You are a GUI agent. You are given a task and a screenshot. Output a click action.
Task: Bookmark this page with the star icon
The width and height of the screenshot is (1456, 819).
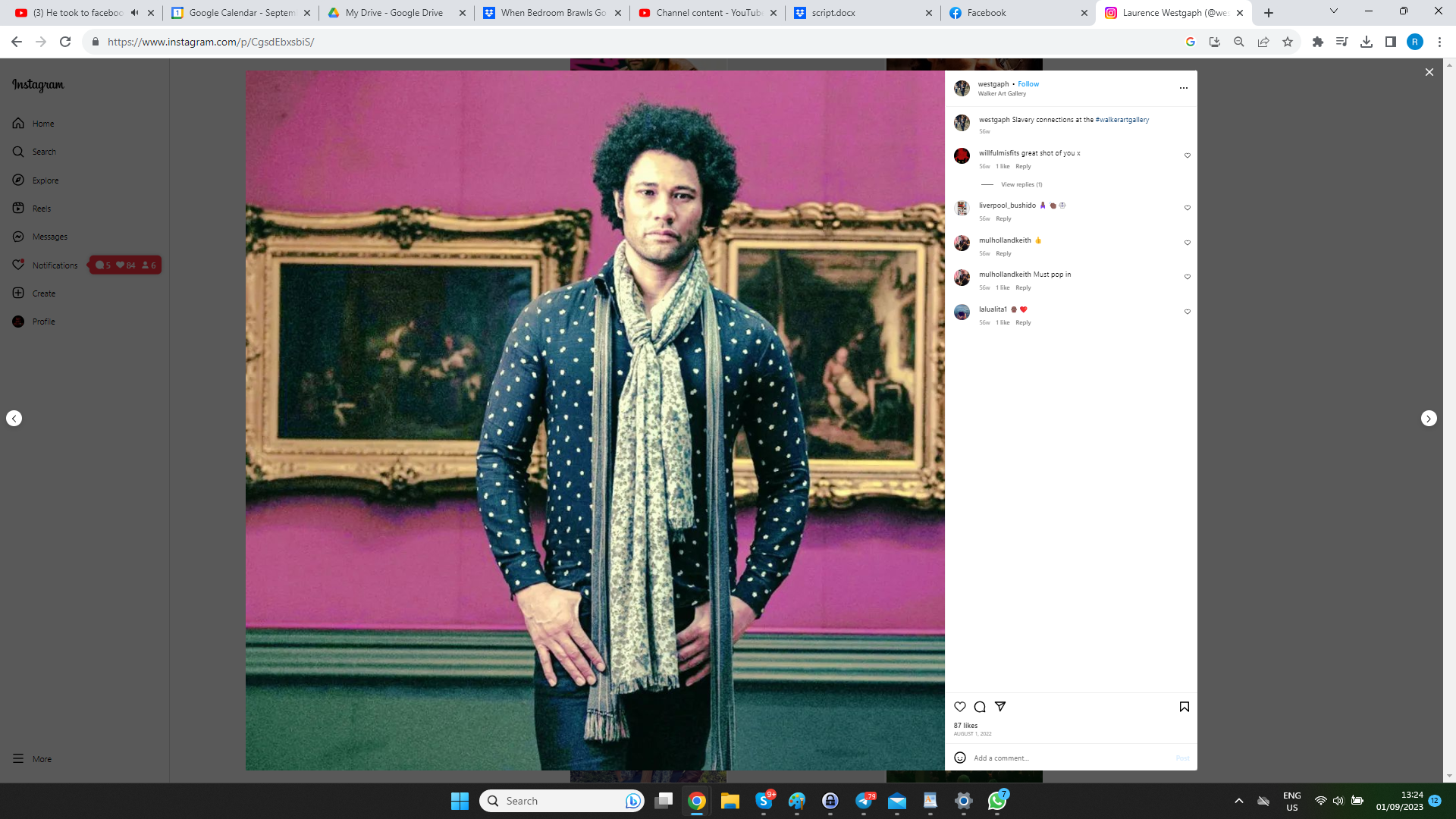tap(1288, 42)
